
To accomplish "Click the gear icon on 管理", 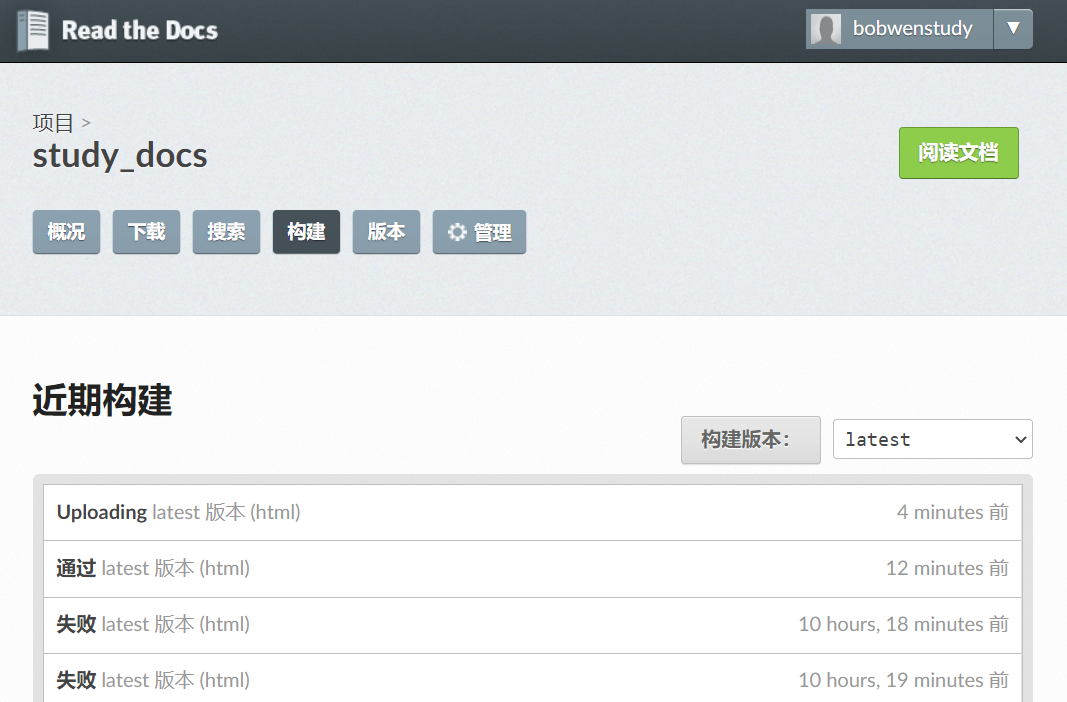I will (x=457, y=233).
